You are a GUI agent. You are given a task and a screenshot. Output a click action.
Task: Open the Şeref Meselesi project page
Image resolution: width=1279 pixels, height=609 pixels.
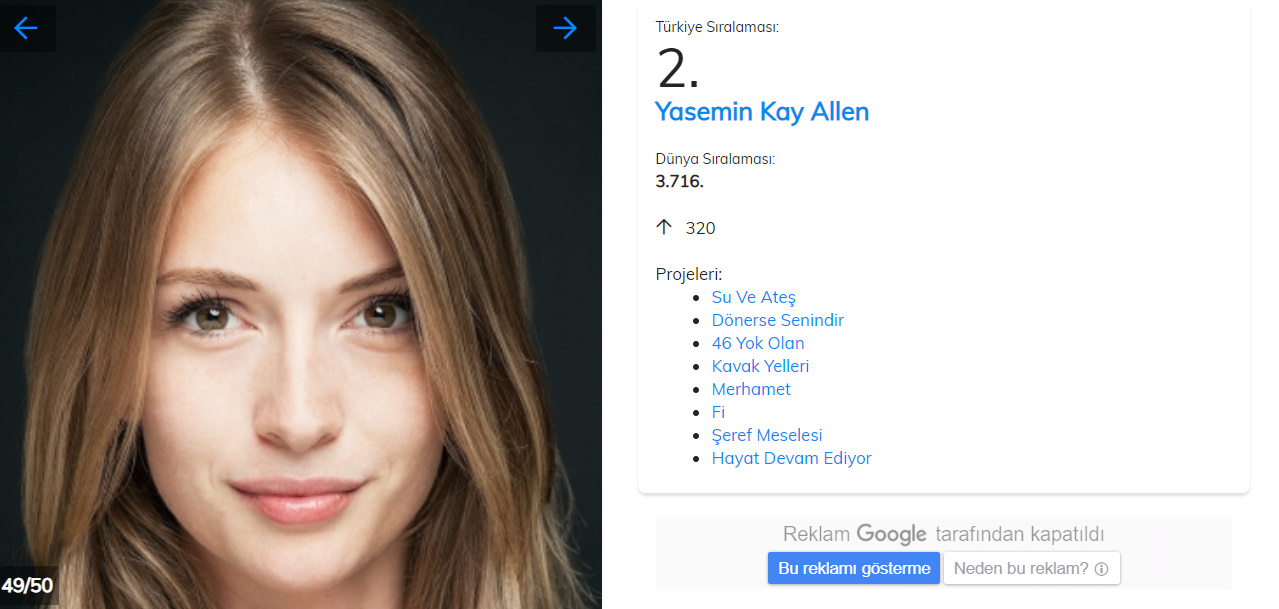(766, 435)
